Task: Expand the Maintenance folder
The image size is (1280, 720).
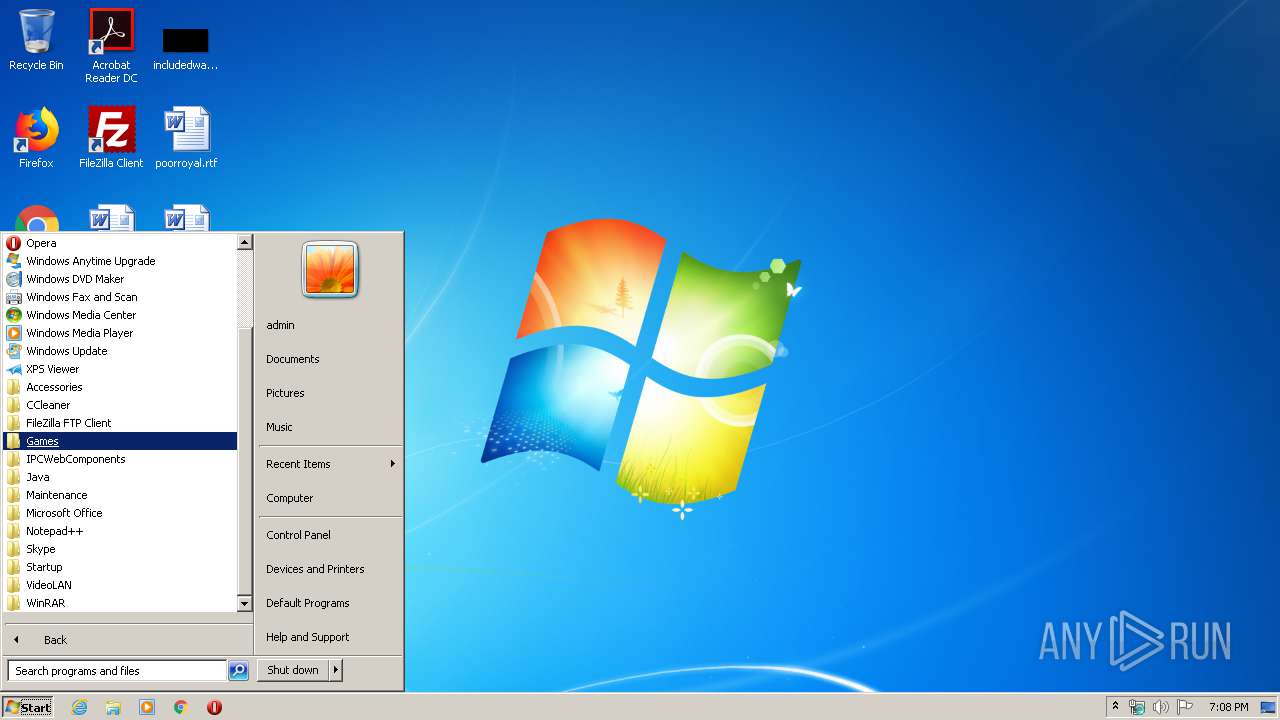Action: pos(120,495)
